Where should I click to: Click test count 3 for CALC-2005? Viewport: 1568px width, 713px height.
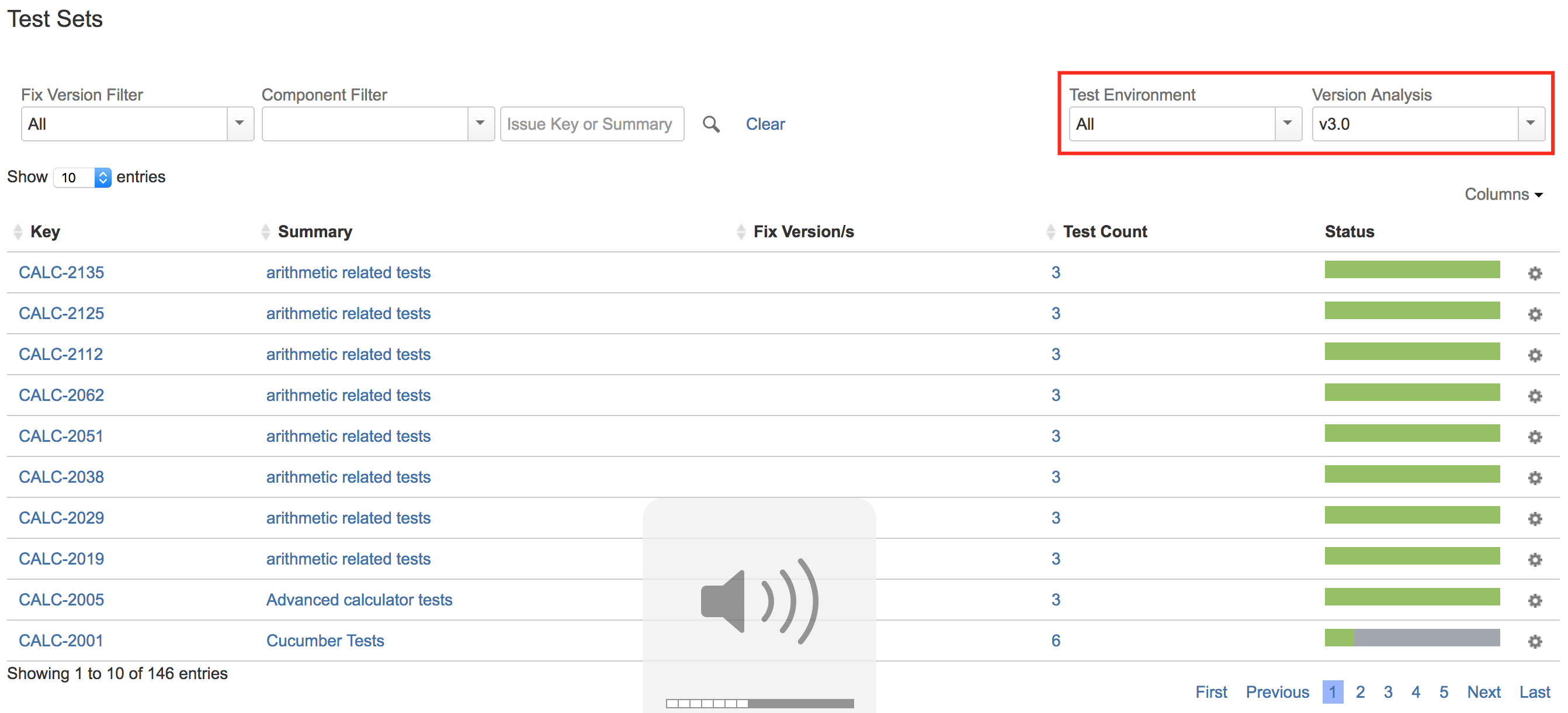coord(1056,600)
